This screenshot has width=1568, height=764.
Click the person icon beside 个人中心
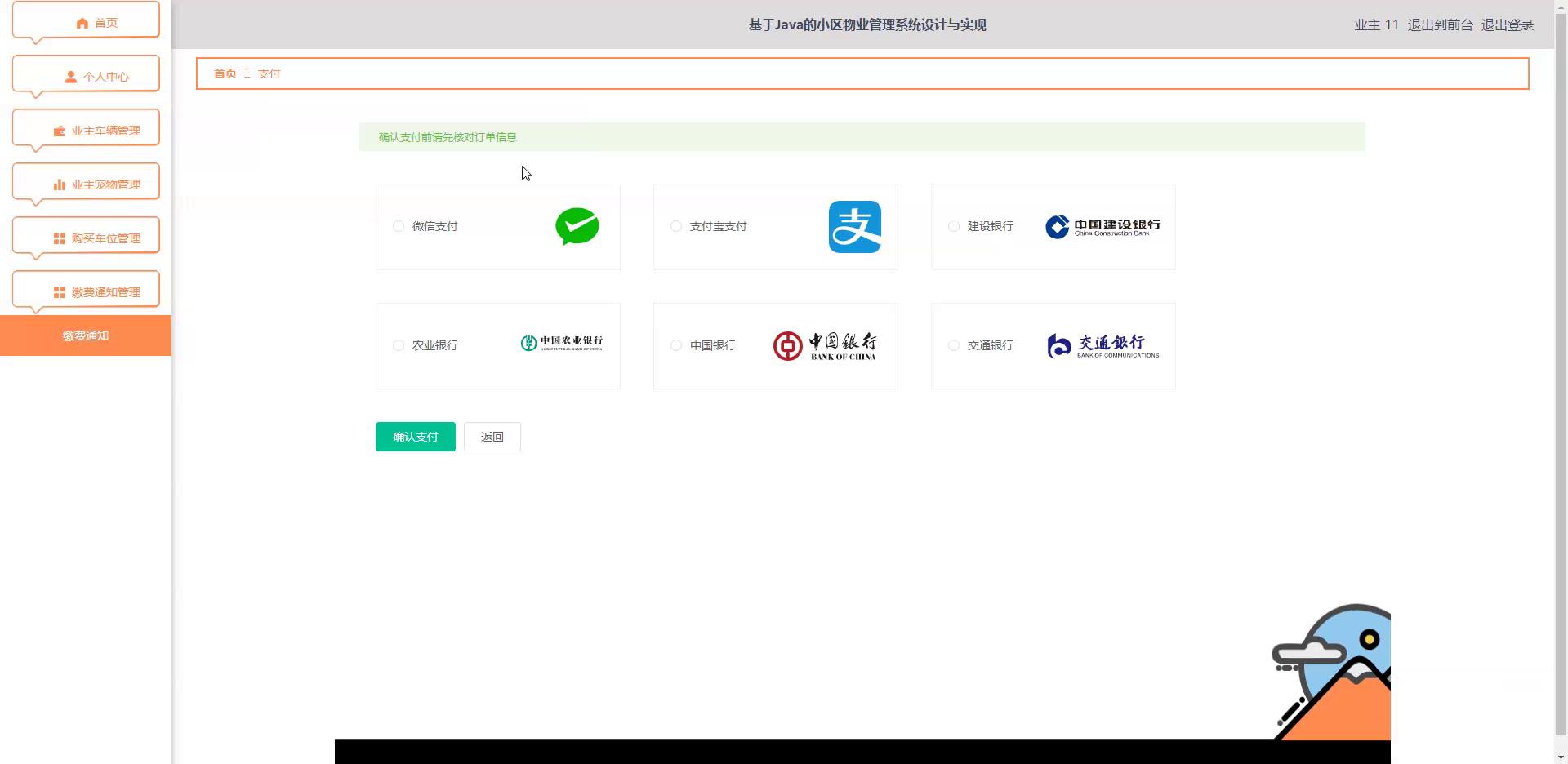(71, 77)
